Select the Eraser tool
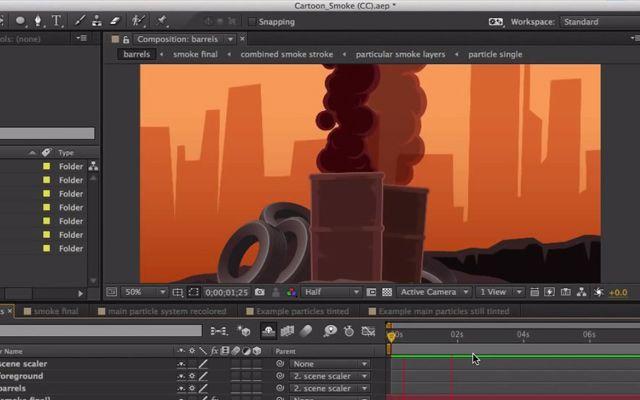Viewport: 640px width, 400px height. pyautogui.click(x=116, y=21)
